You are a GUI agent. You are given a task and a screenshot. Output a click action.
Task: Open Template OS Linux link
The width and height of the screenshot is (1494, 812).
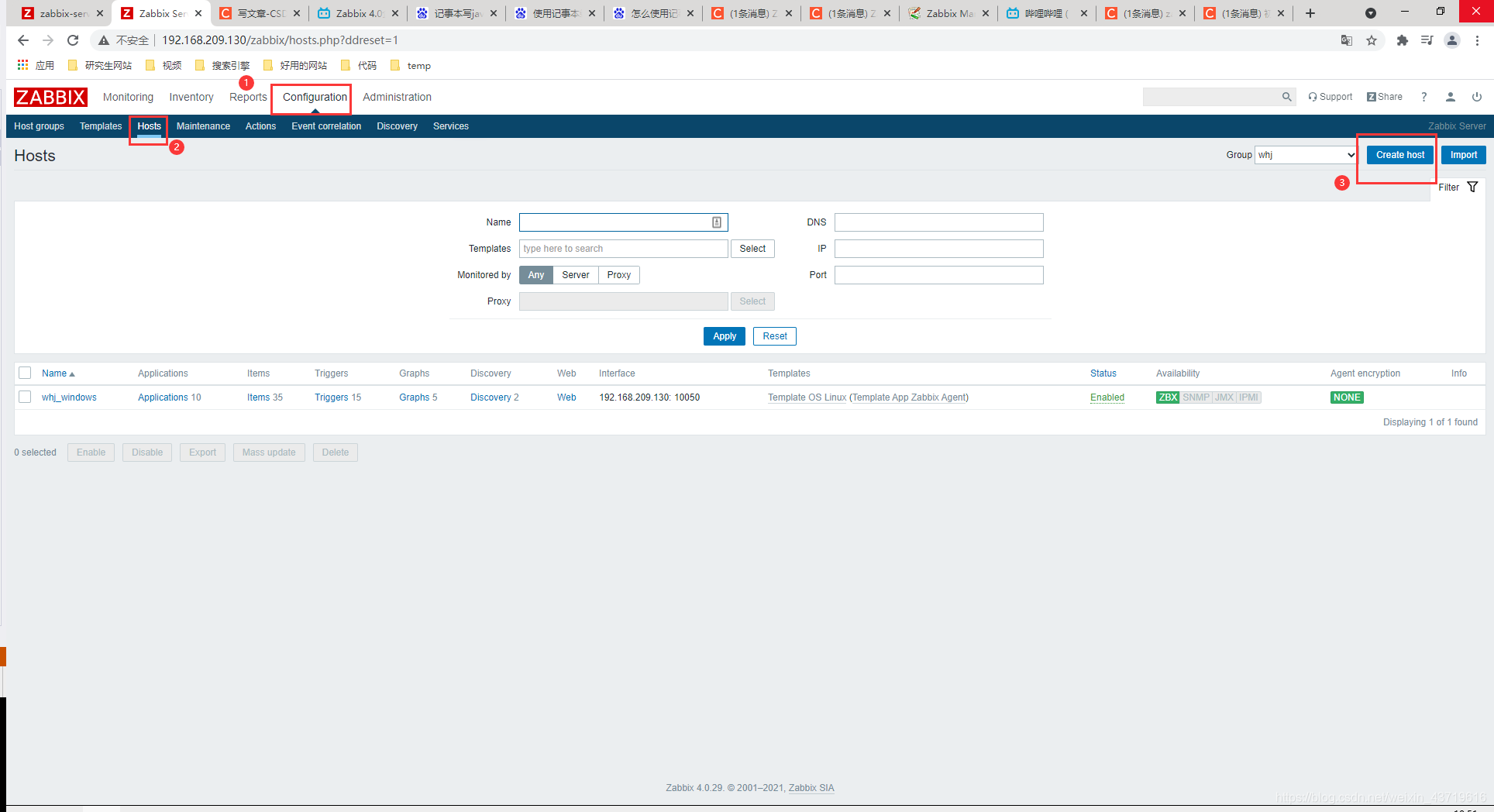(x=807, y=397)
